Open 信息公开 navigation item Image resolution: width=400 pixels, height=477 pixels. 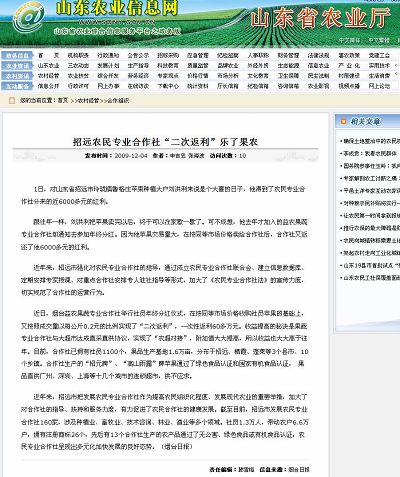(x=48, y=86)
